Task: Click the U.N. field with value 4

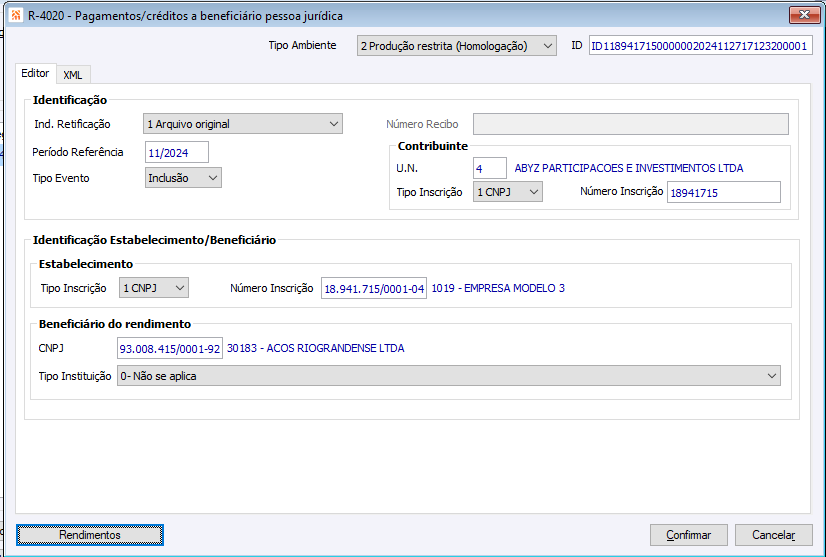Action: point(490,169)
